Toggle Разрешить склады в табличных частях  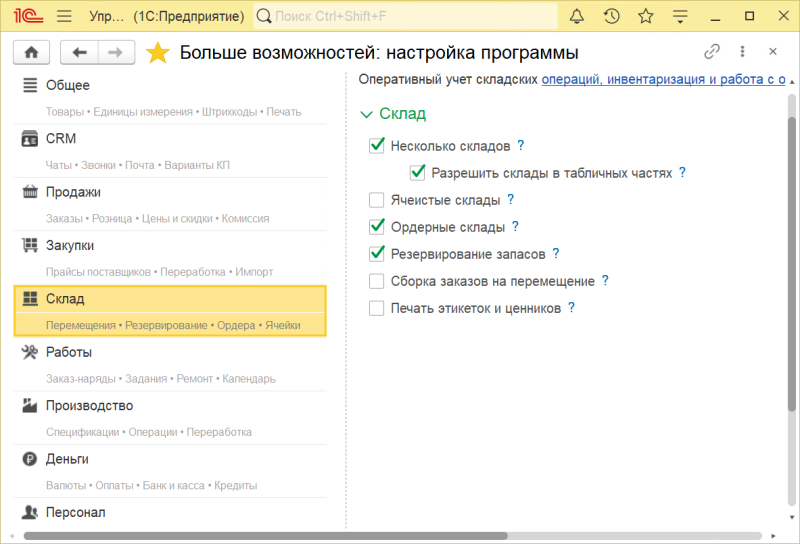[417, 173]
